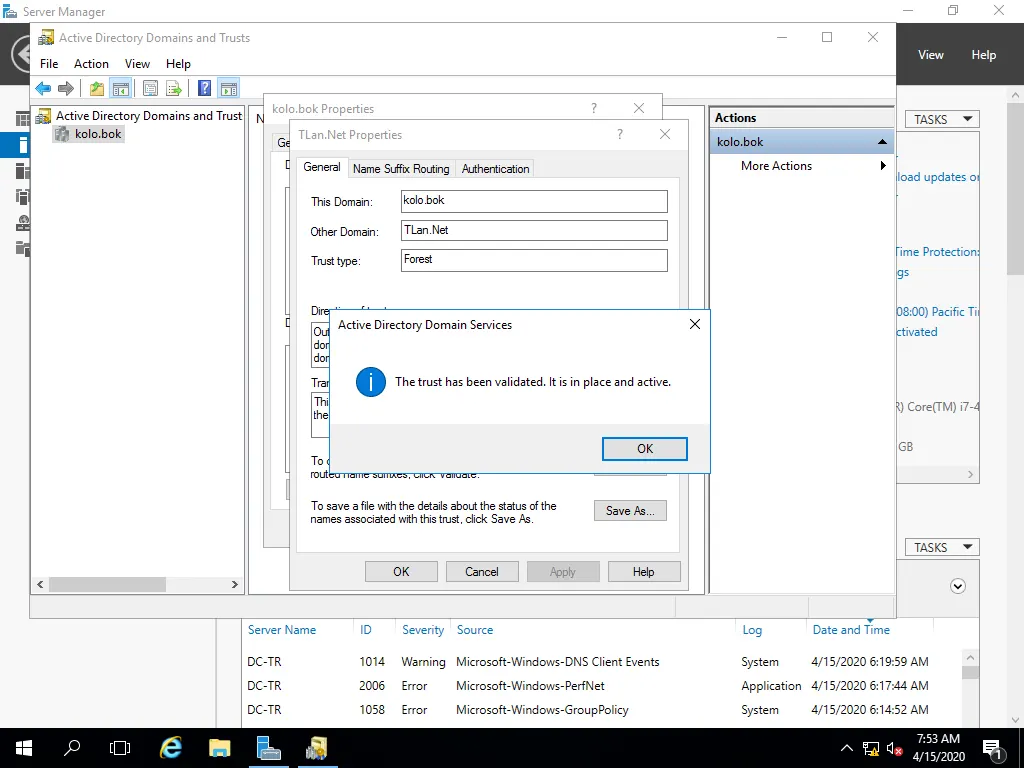Click the taskbar clock showing 7:53 AM
The width and height of the screenshot is (1024, 768).
coord(938,748)
